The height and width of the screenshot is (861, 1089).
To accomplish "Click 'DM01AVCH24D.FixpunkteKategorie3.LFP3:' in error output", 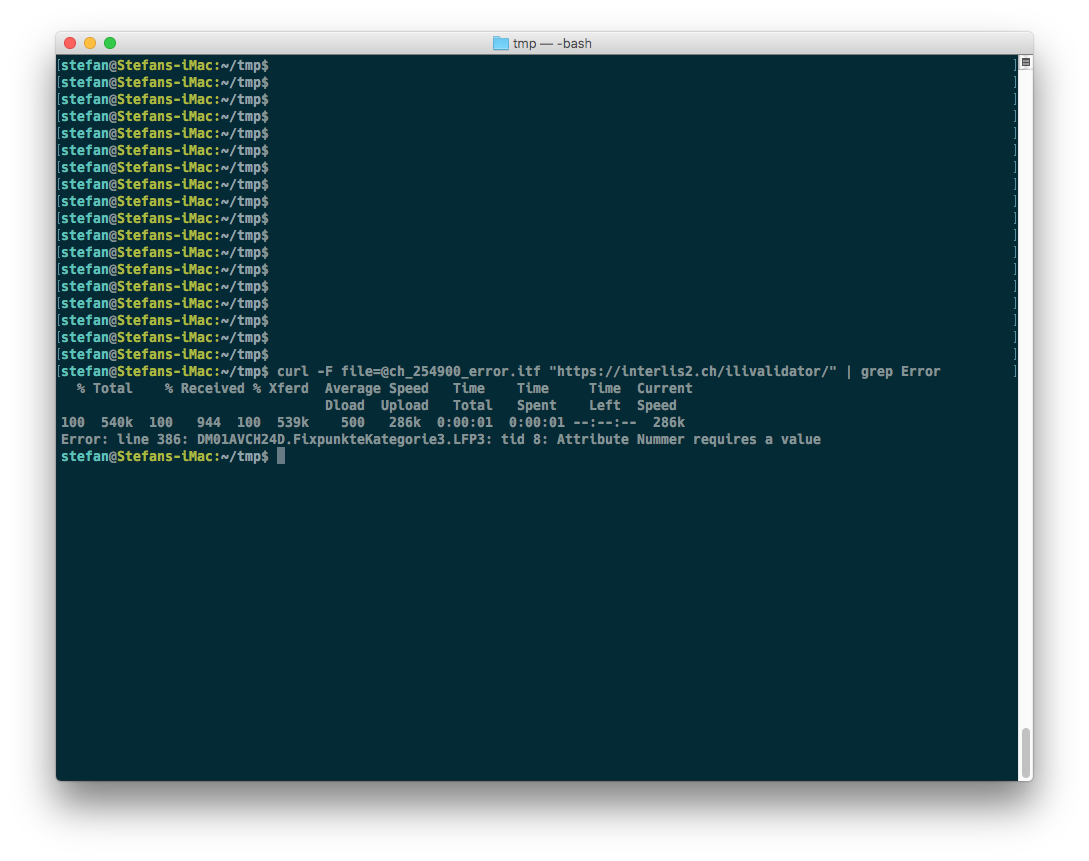I will 344,440.
